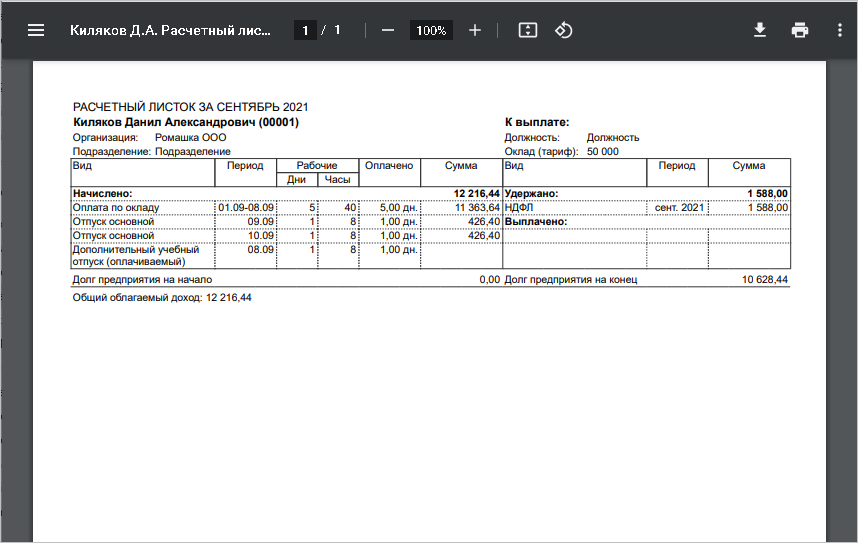Click the heading РАСЧЕТНЫЙ ЛИСТОК ЗА СЕНТЯБРЬ 2021
The image size is (858, 543).
pyautogui.click(x=190, y=107)
